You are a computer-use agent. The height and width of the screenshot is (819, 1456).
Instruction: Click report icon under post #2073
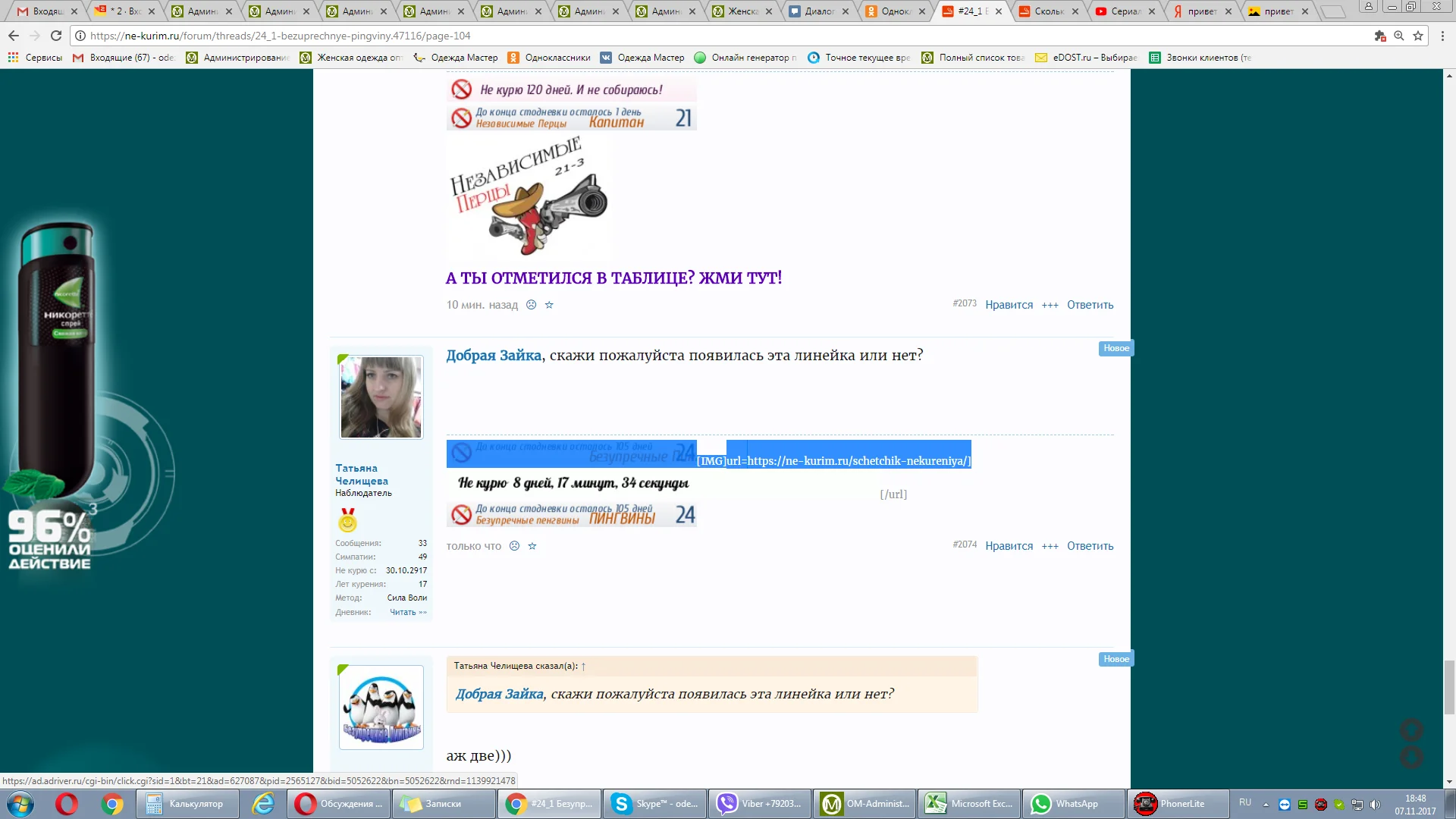click(x=532, y=305)
